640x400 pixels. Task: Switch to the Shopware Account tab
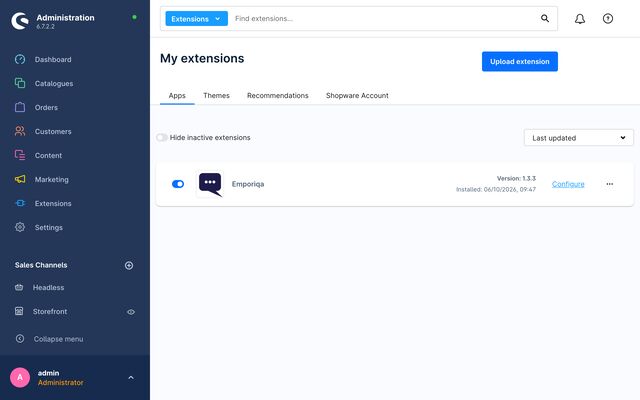(x=357, y=96)
